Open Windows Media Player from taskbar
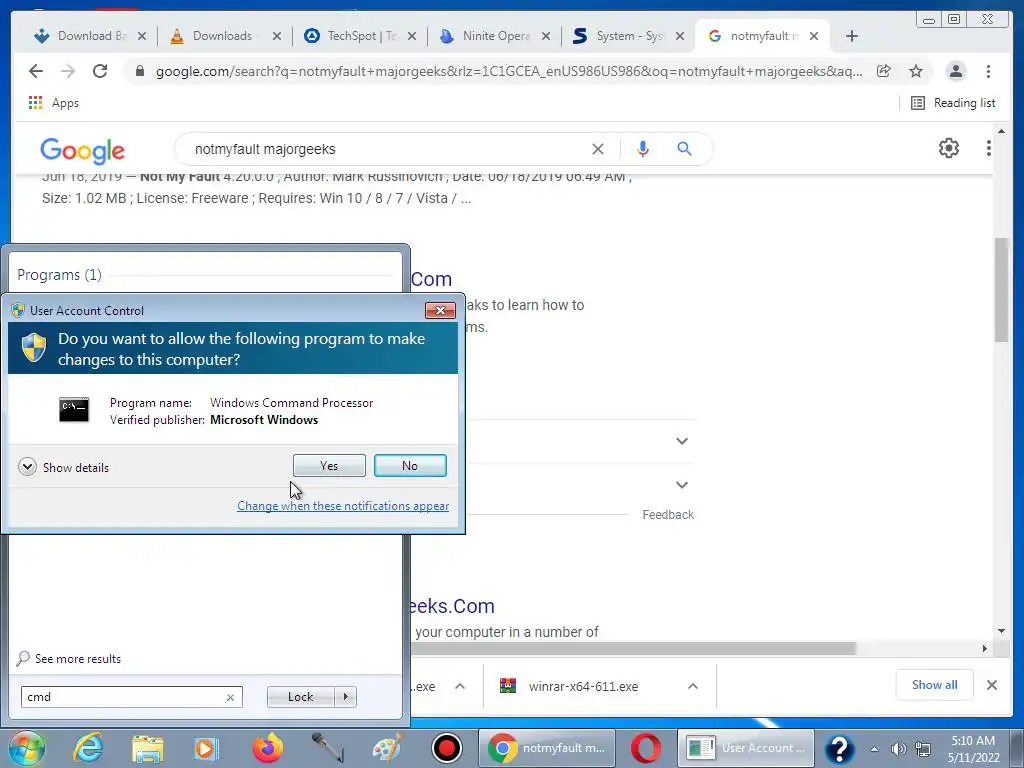Viewport: 1024px width, 768px height. point(205,748)
